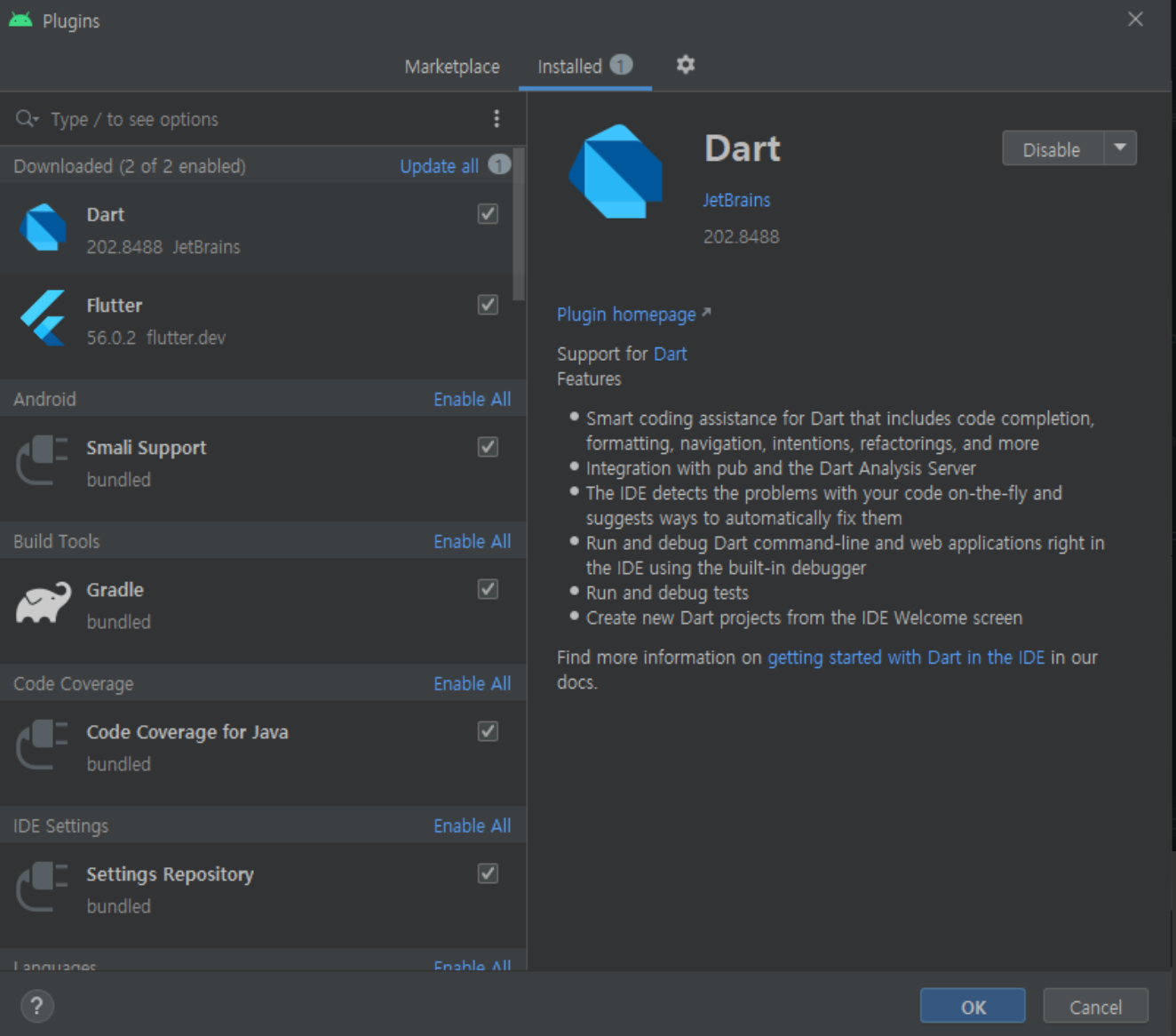Click the 202.8488 version in details pane
Image resolution: width=1176 pixels, height=1036 pixels.
coord(741,236)
